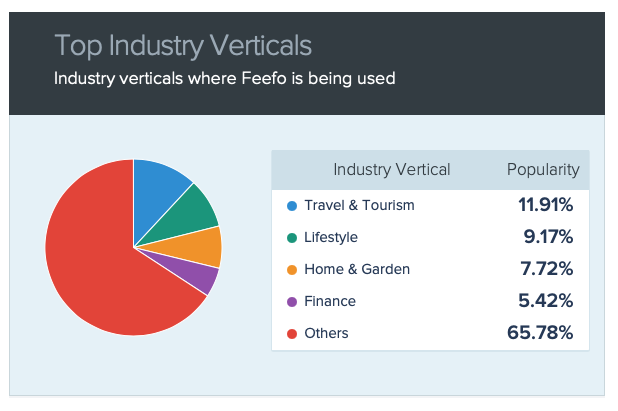Click the green Lifestyle legend dot
This screenshot has width=618, height=411.
292,238
